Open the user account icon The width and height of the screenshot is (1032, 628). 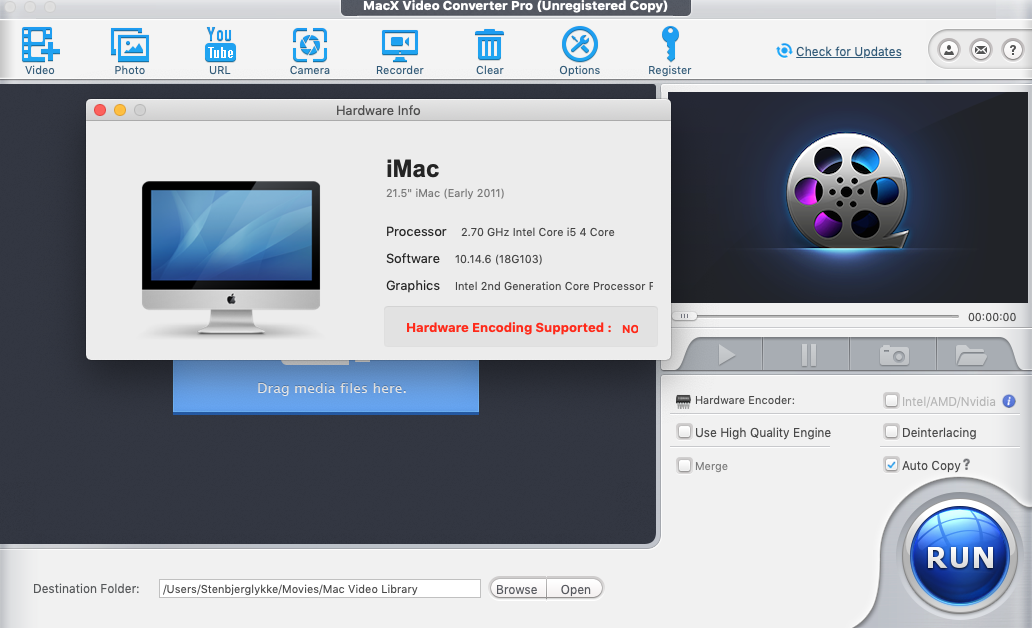948,50
